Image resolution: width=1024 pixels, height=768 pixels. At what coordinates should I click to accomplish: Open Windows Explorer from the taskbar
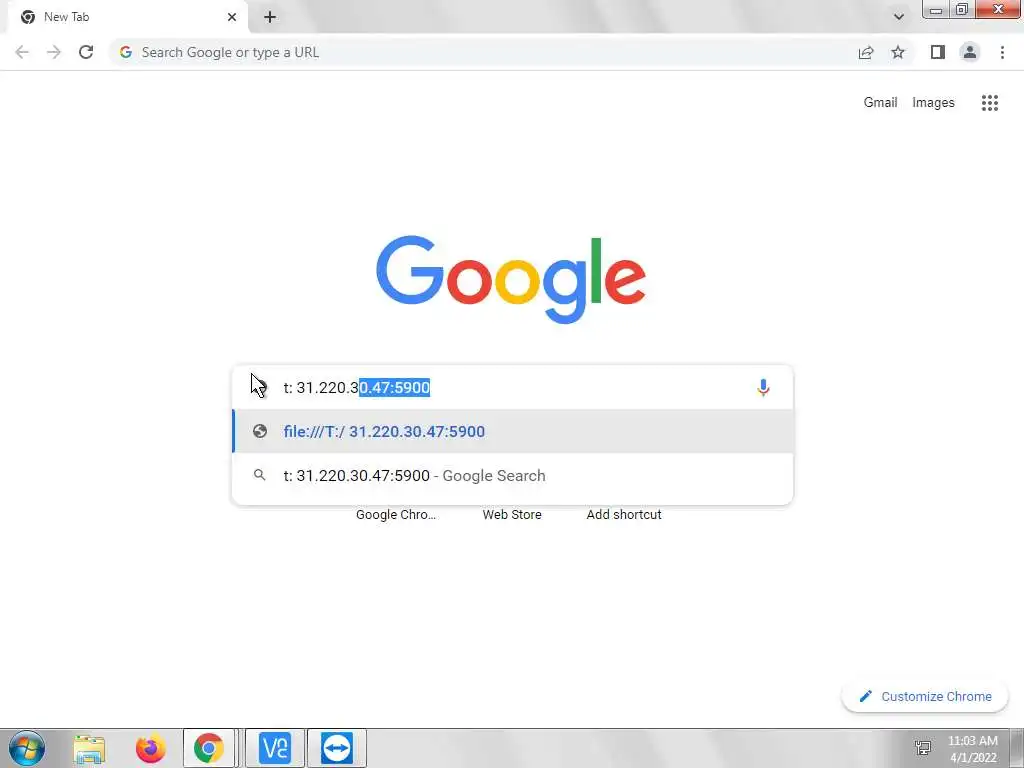(x=89, y=748)
